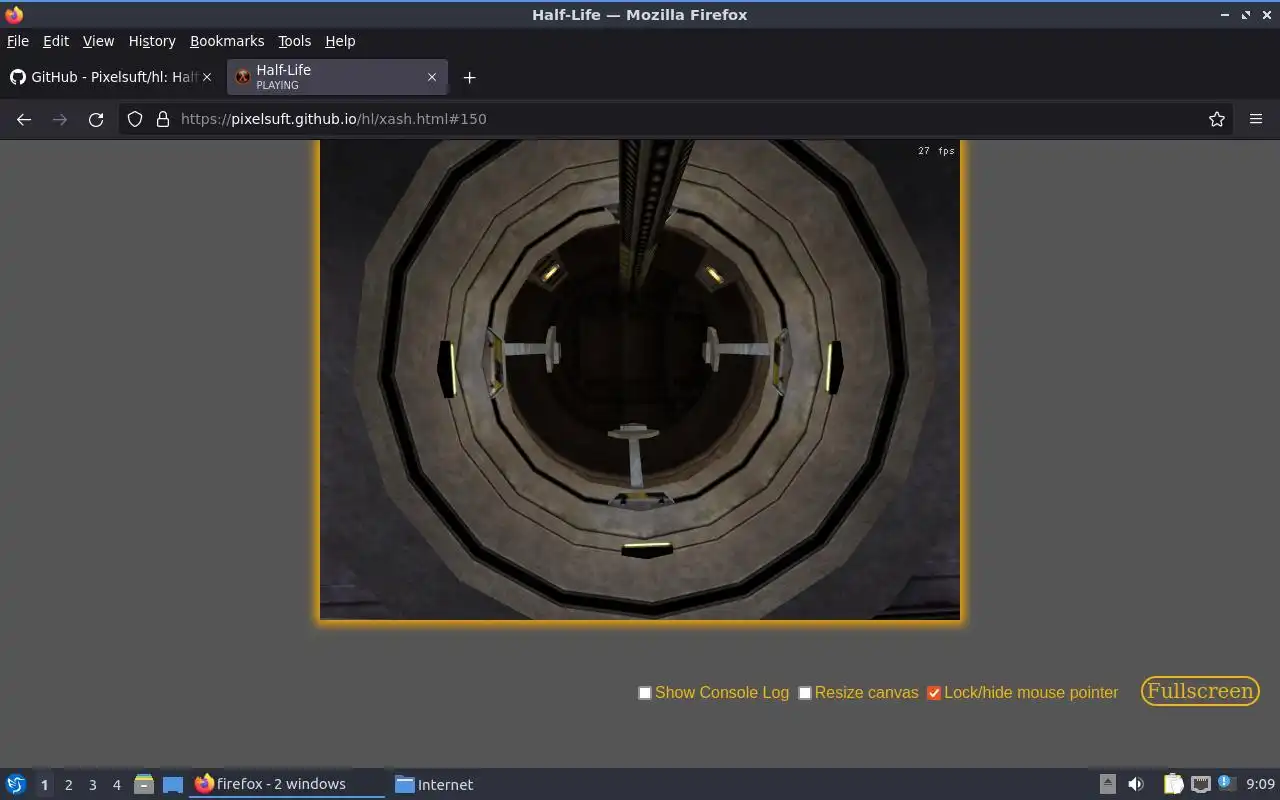Open the Internet taskbar window entry

tap(434, 784)
